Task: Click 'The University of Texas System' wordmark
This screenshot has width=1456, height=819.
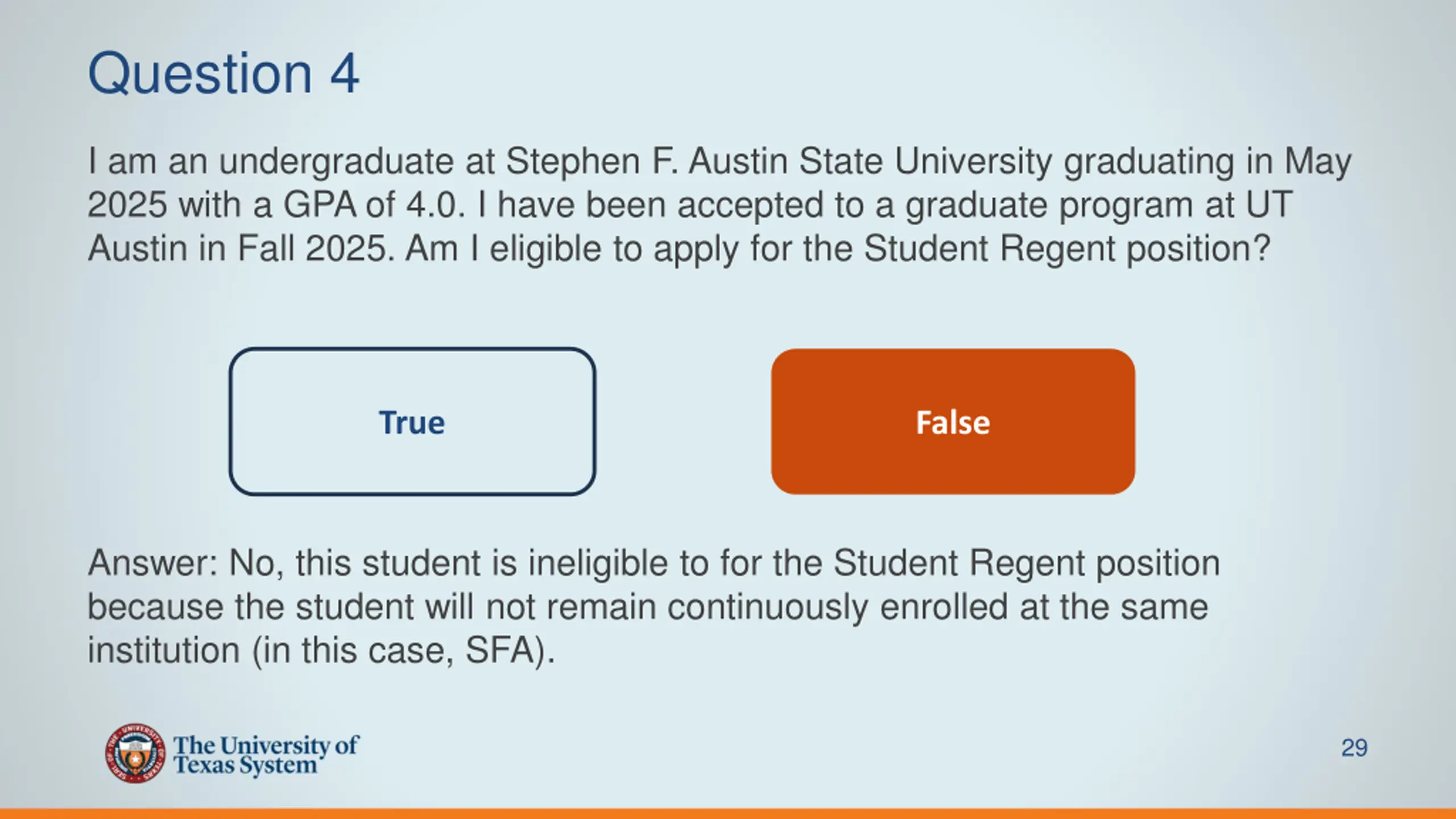Action: click(266, 754)
